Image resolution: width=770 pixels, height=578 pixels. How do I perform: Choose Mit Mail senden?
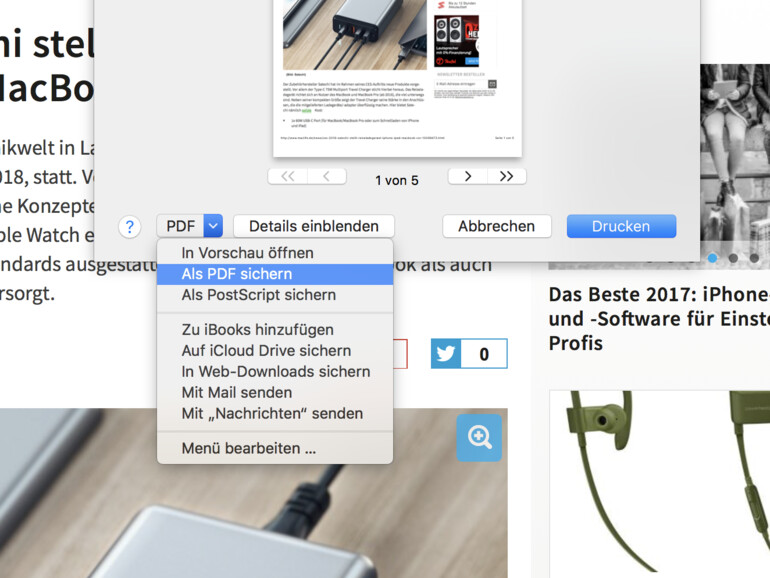(275, 393)
